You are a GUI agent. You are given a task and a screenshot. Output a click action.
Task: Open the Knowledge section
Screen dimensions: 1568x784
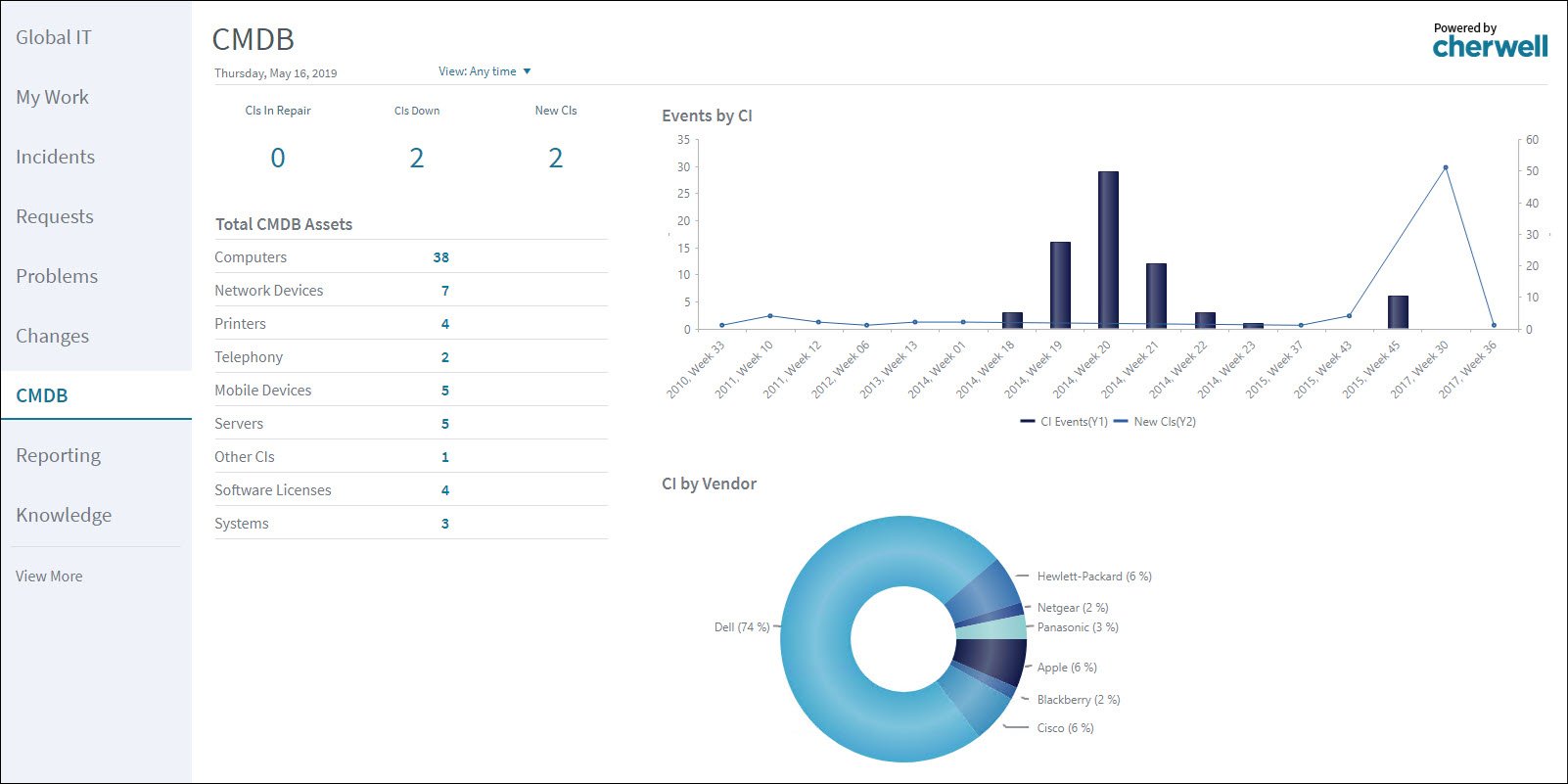[x=64, y=515]
